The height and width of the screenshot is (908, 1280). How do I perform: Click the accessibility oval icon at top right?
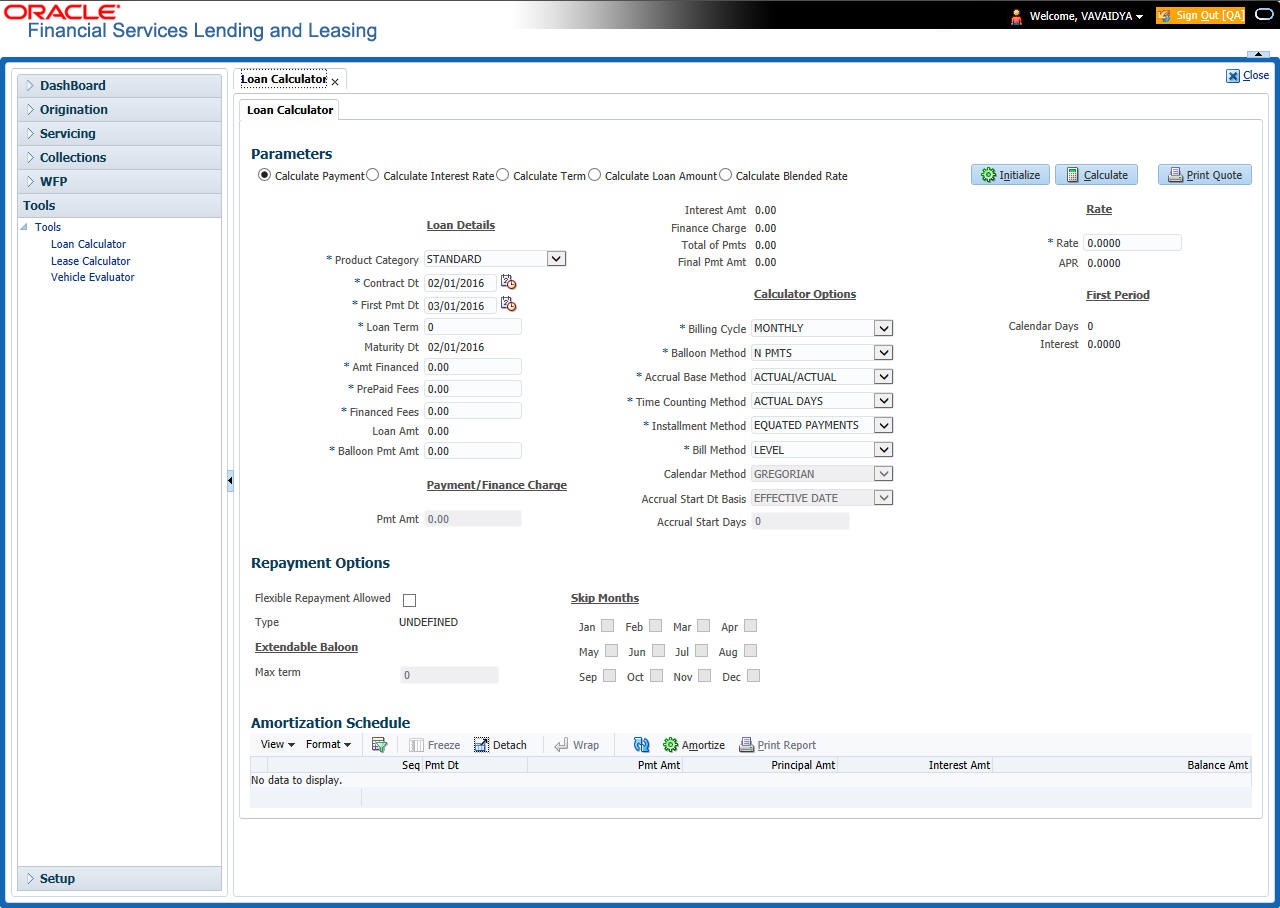[1263, 15]
